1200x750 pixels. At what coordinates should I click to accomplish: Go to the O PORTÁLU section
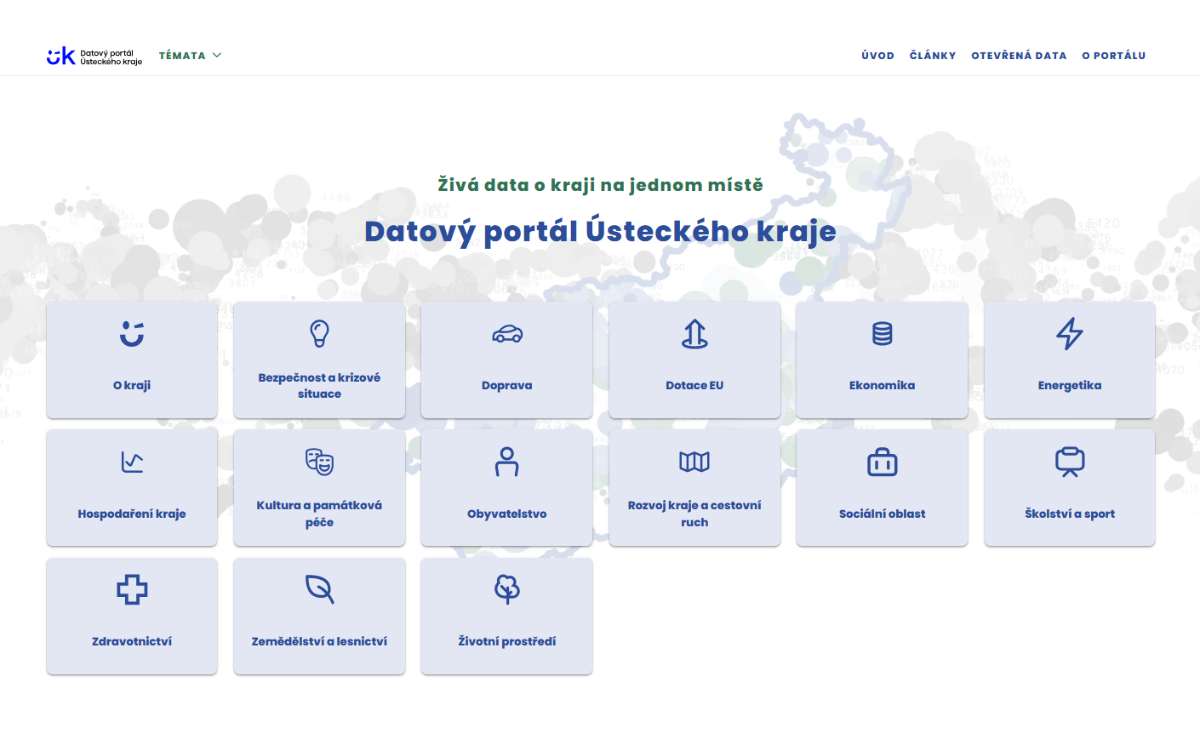pos(1113,55)
